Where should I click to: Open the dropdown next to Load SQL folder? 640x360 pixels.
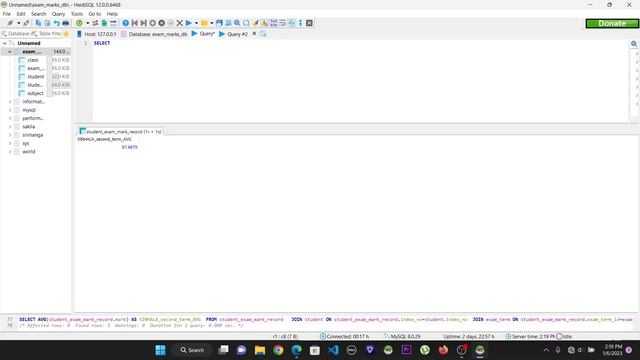tap(211, 23)
